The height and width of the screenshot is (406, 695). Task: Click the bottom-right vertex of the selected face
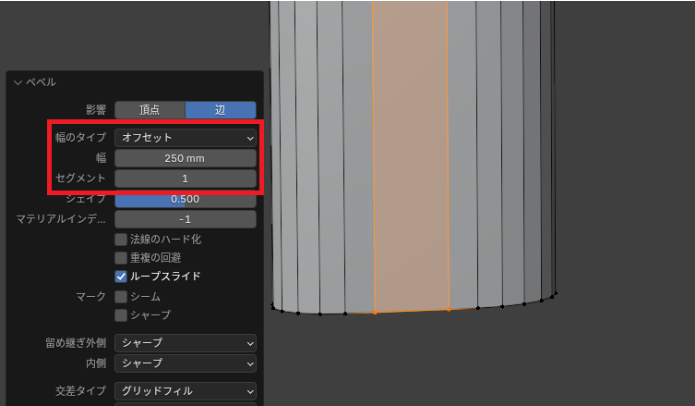coord(449,309)
